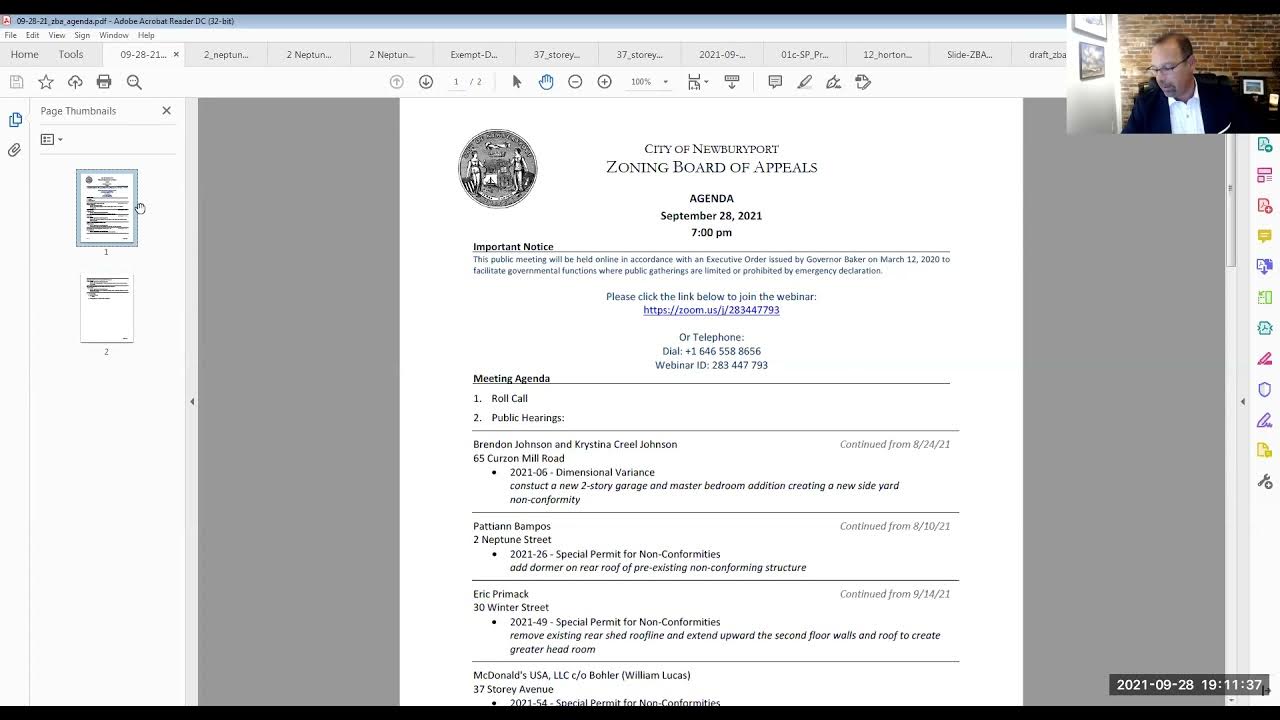The image size is (1280, 720).
Task: Close the 09-28-21... document tab
Action: point(176,55)
